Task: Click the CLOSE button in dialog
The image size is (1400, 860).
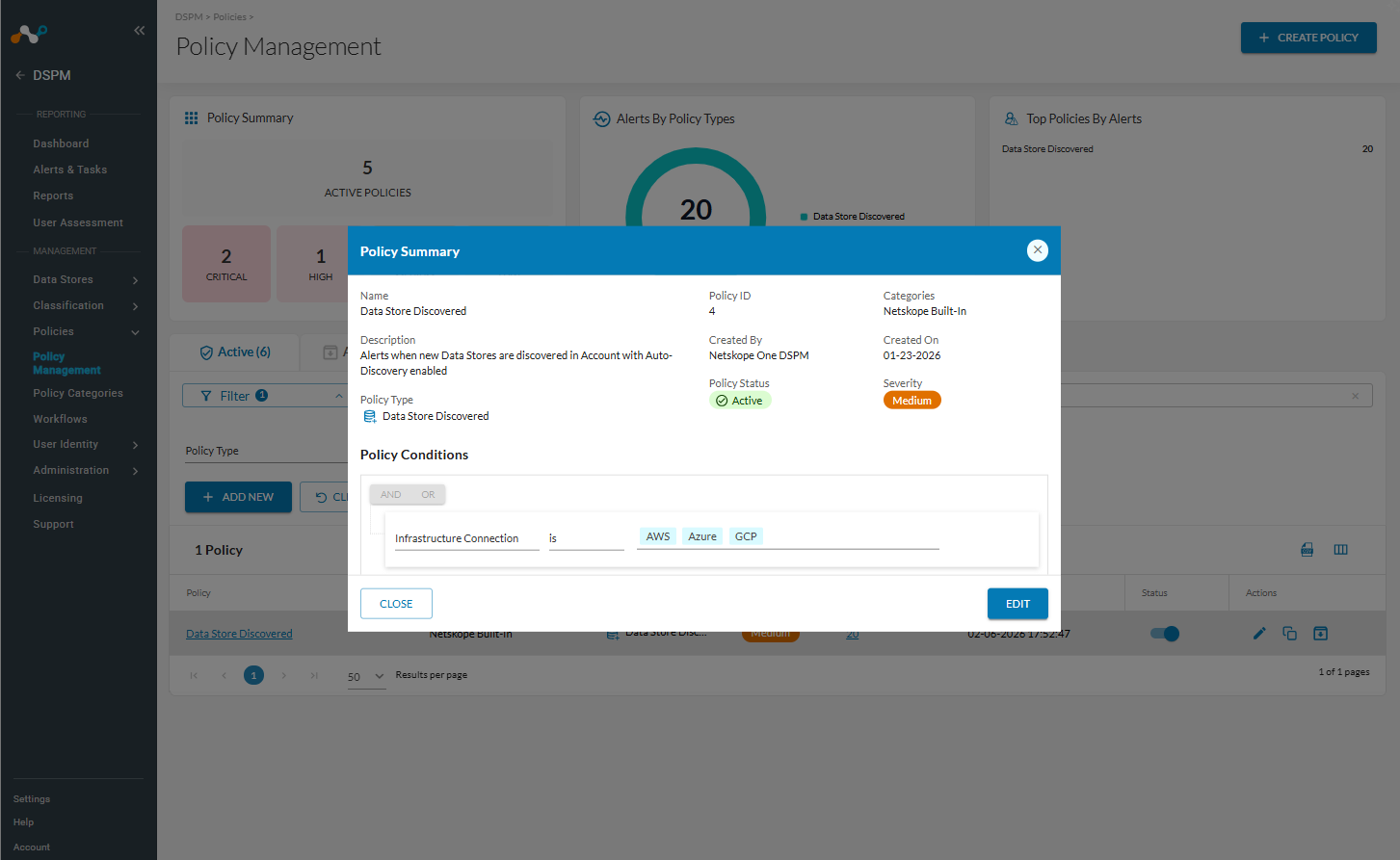Action: coord(396,604)
